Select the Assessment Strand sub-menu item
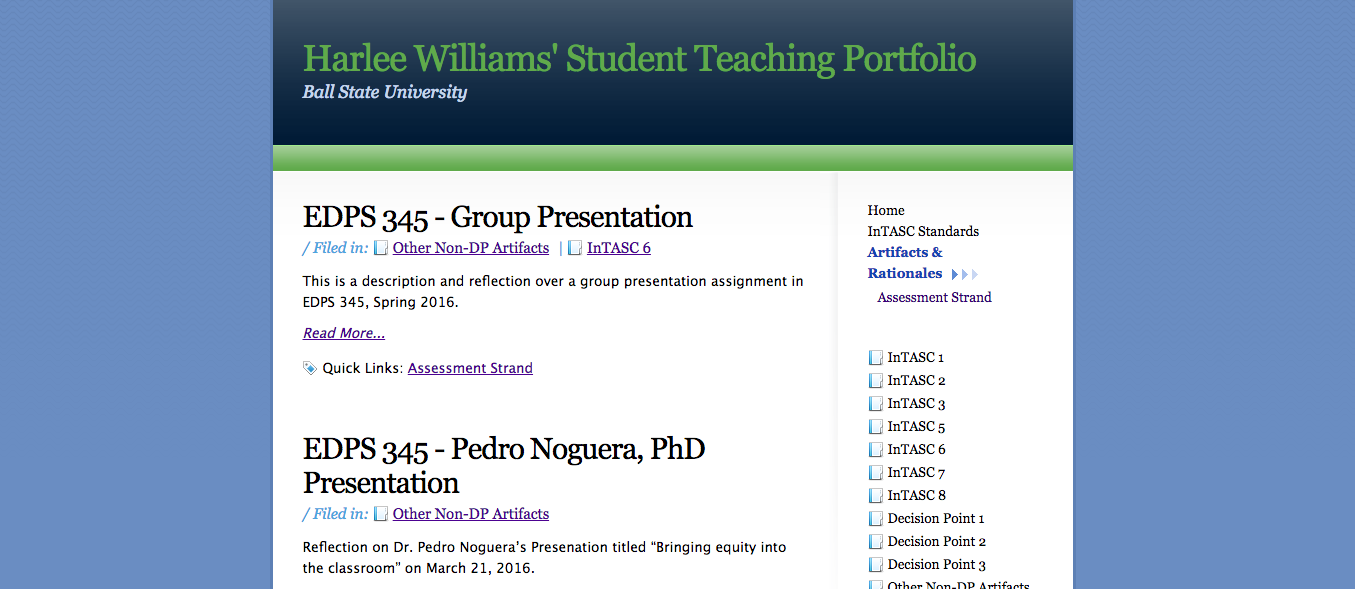This screenshot has height=589, width=1355. pos(934,297)
